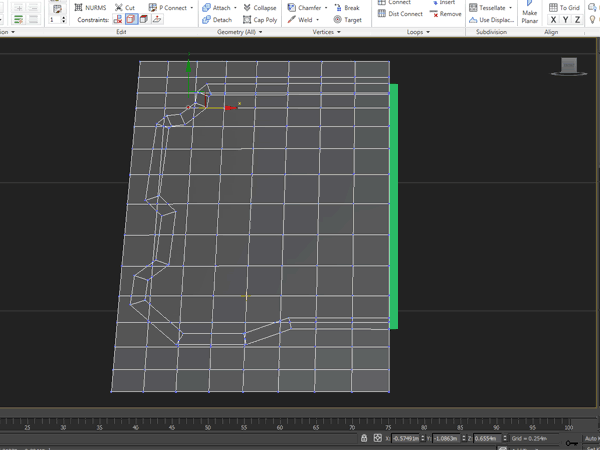The height and width of the screenshot is (450, 600).
Task: Select the Target weld tool
Action: coord(347,19)
